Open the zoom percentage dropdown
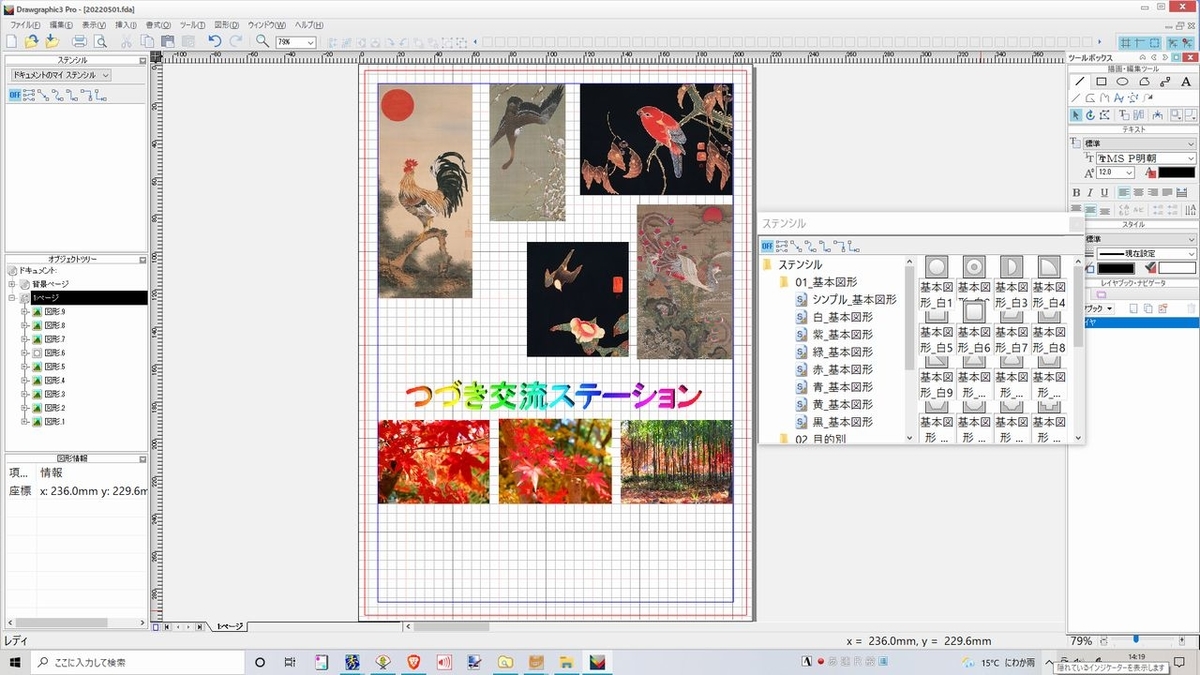This screenshot has height=675, width=1200. [x=310, y=42]
